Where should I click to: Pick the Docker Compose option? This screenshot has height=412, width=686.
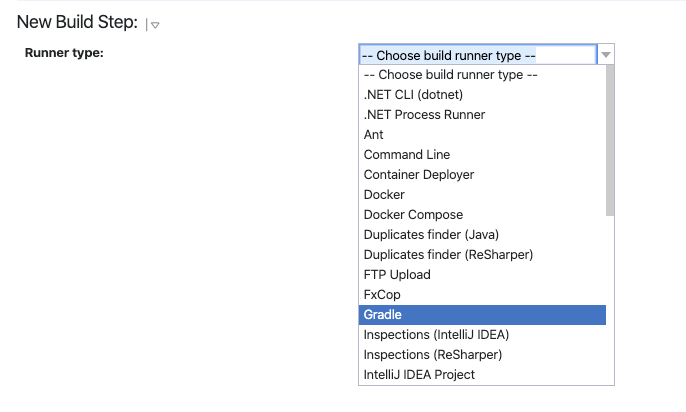(413, 215)
